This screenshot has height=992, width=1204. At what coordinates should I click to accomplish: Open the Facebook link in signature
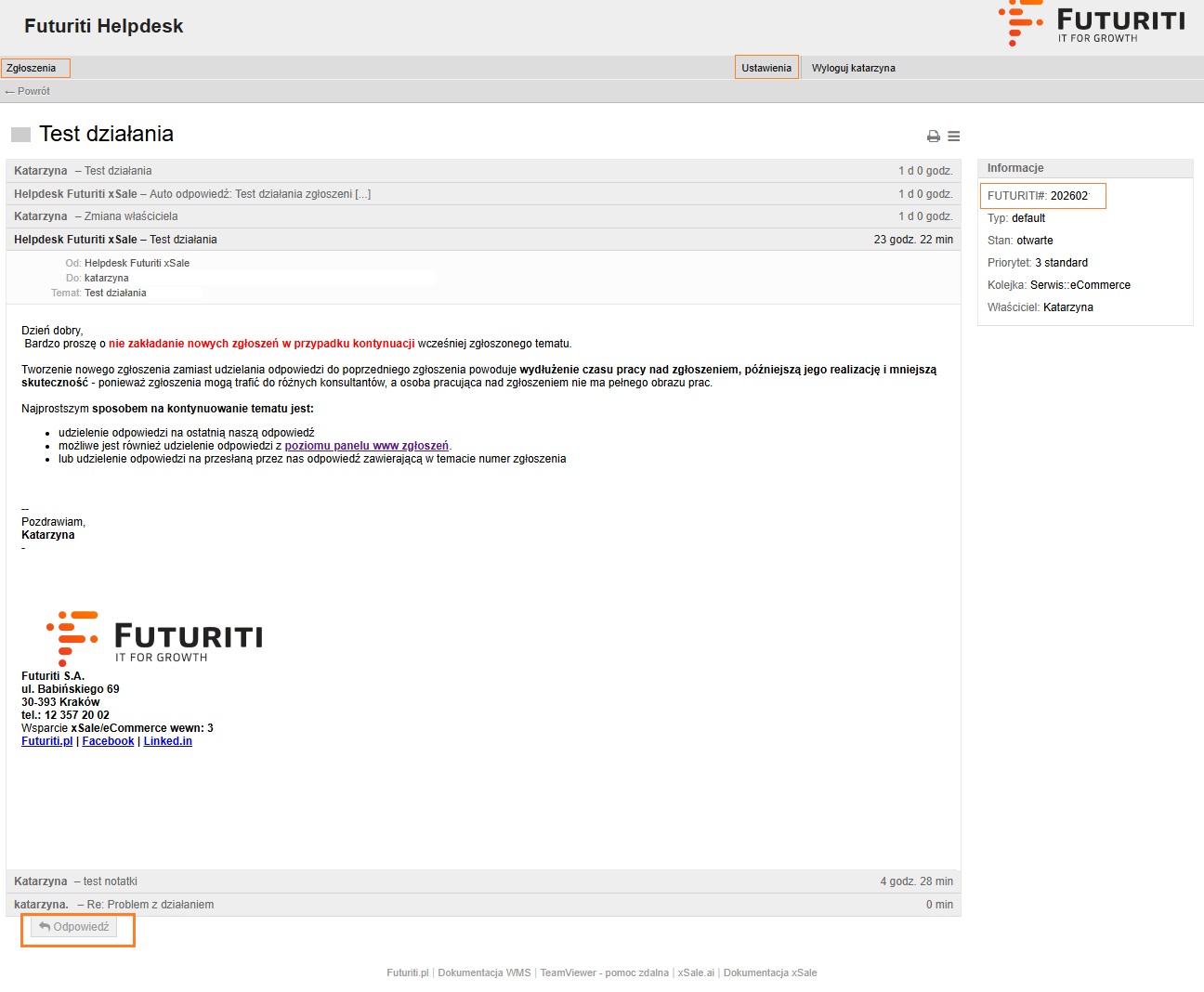tap(108, 741)
